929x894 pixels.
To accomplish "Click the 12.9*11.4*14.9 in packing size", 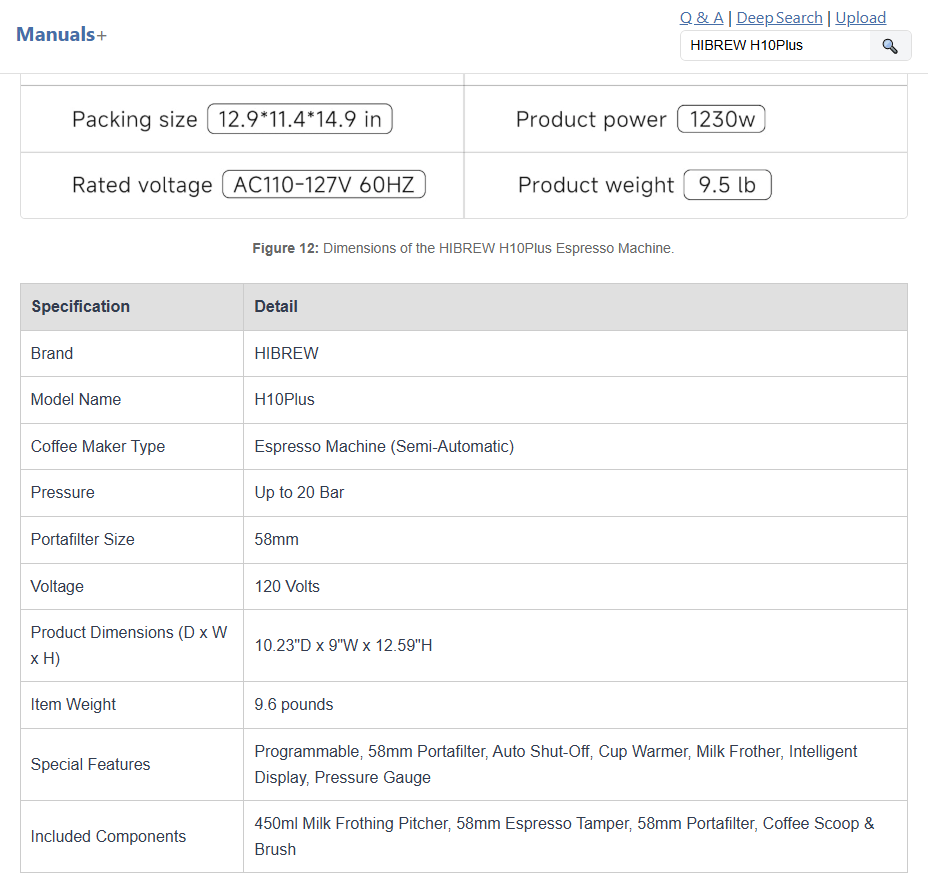I will [x=300, y=119].
